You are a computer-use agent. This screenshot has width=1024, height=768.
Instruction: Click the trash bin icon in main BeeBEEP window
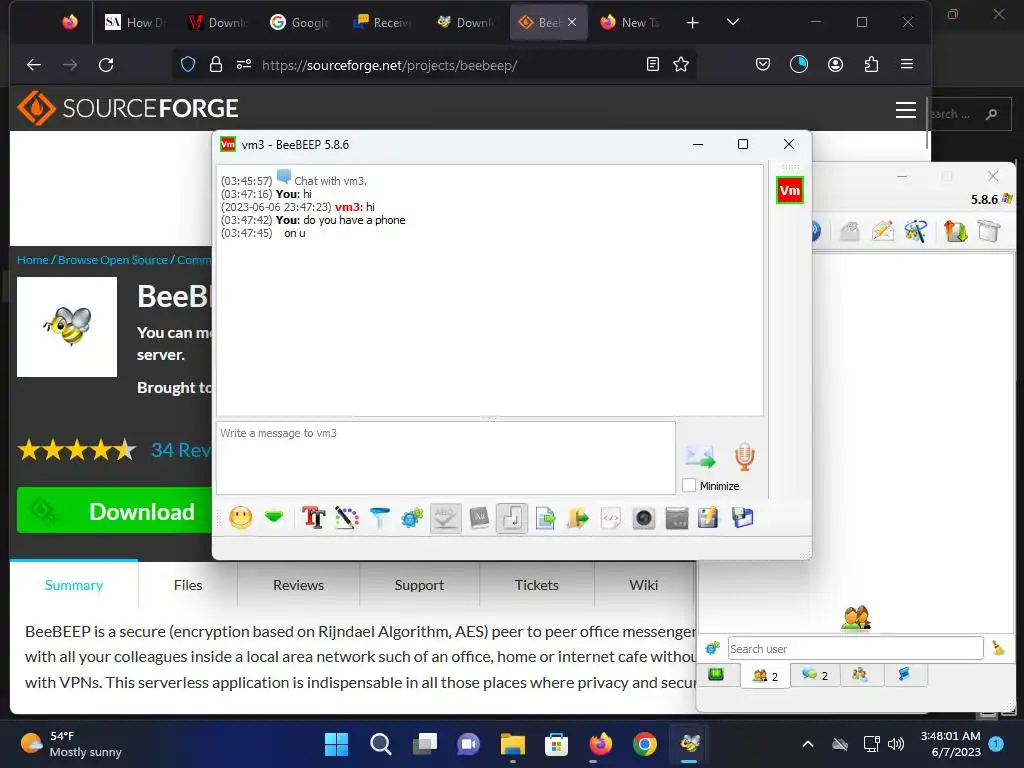click(989, 231)
